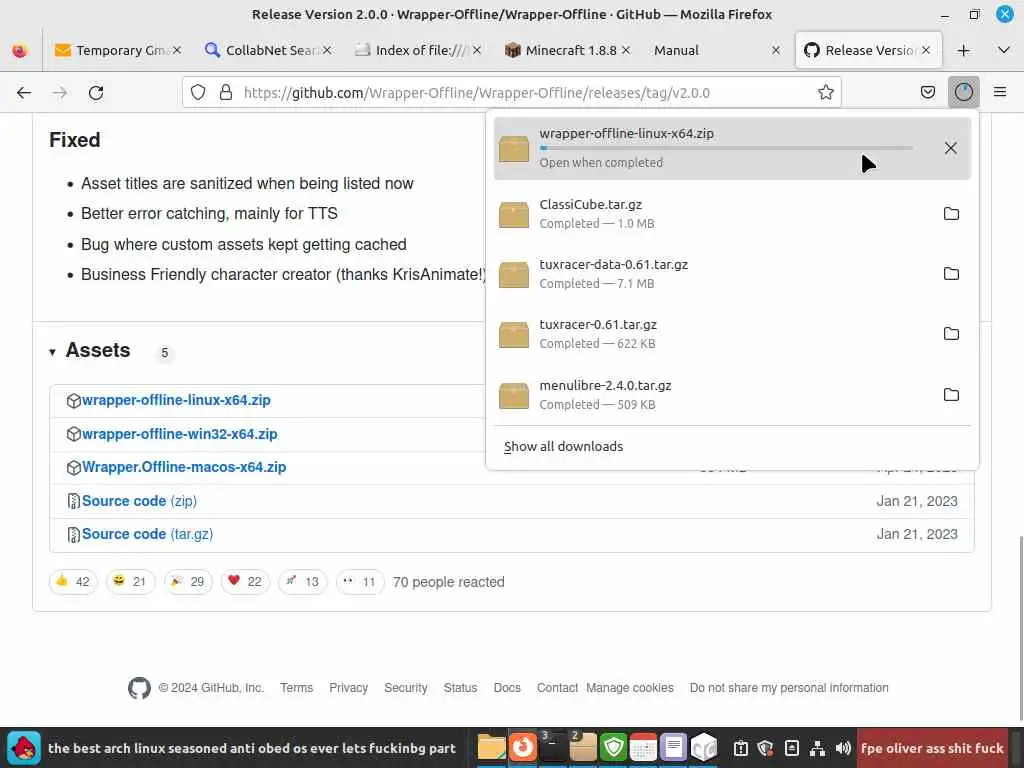Close the Minecraft 1.8.8 tab

click(x=626, y=50)
